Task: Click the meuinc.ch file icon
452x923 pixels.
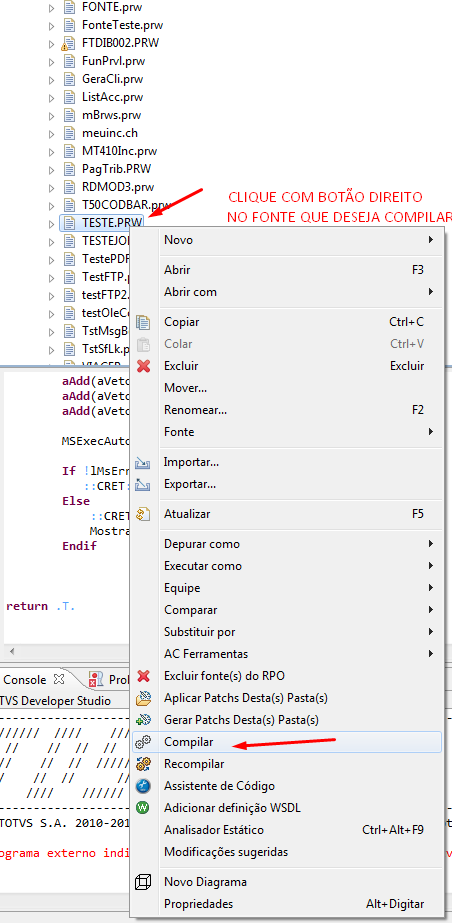Action: (69, 133)
